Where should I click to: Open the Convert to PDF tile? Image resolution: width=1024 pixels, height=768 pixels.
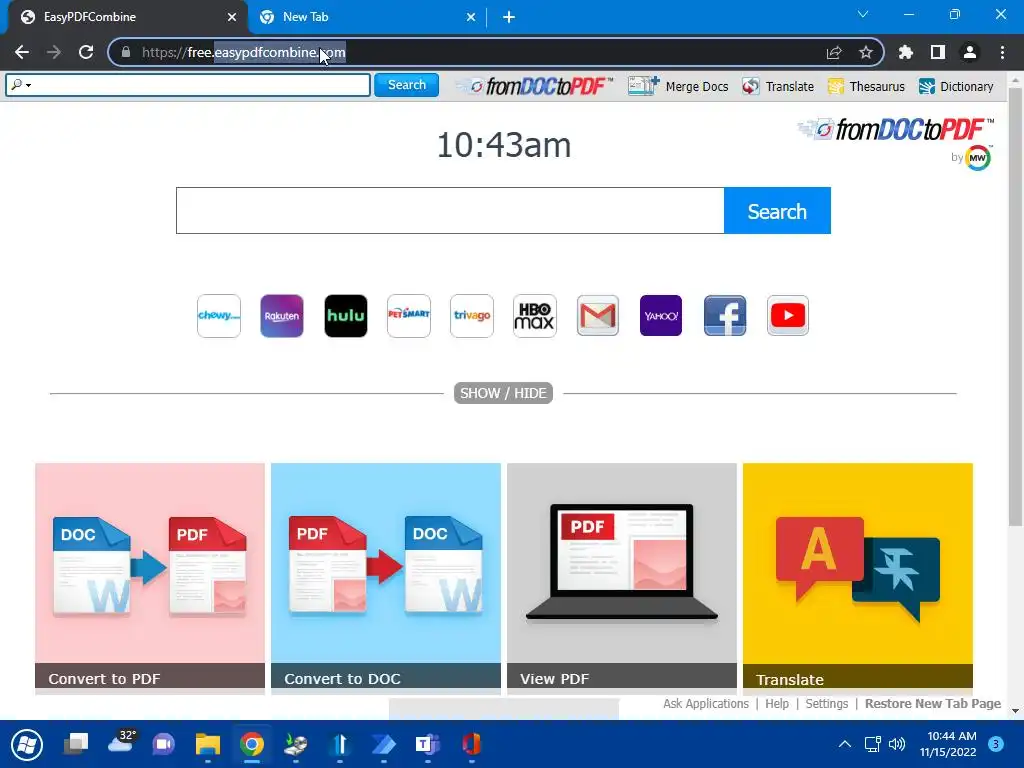tap(150, 576)
